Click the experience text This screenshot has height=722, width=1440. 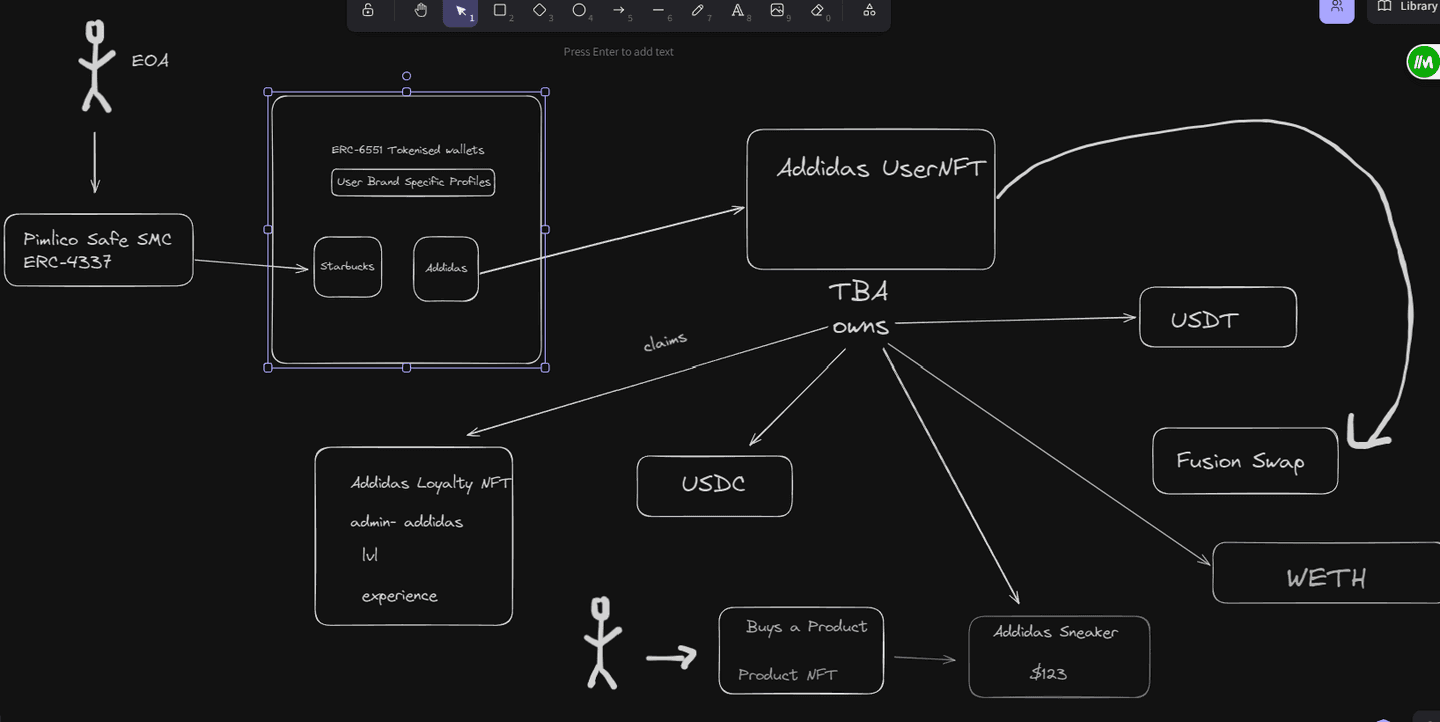point(399,596)
